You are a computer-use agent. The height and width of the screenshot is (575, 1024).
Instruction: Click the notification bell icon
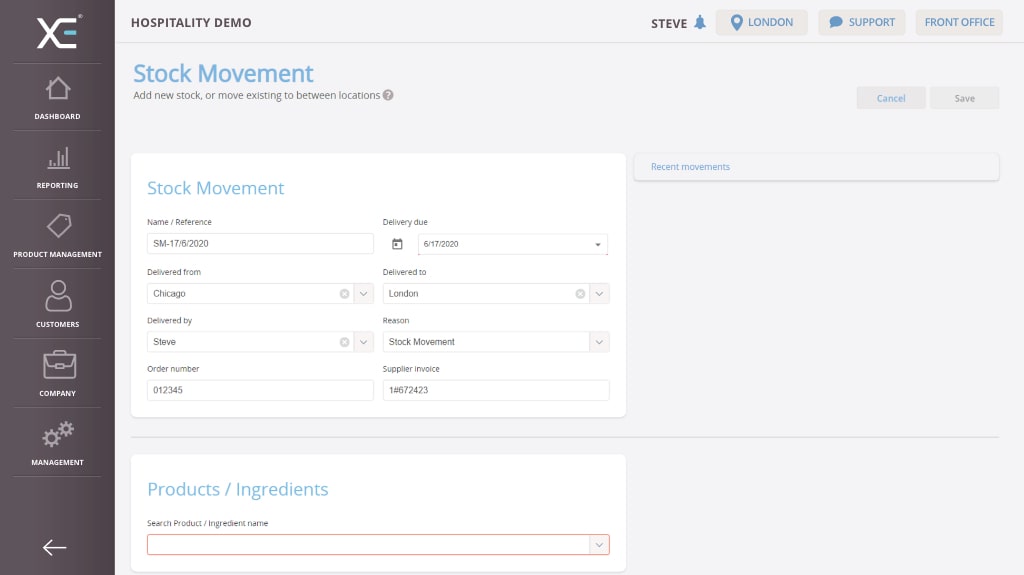click(700, 23)
